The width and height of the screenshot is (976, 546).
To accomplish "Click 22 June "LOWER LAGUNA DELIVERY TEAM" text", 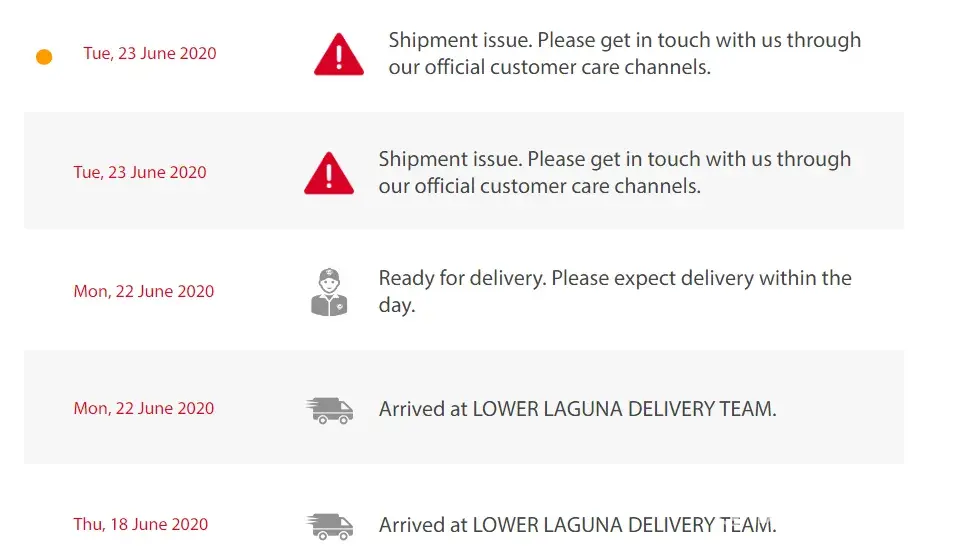I will tap(624, 408).
